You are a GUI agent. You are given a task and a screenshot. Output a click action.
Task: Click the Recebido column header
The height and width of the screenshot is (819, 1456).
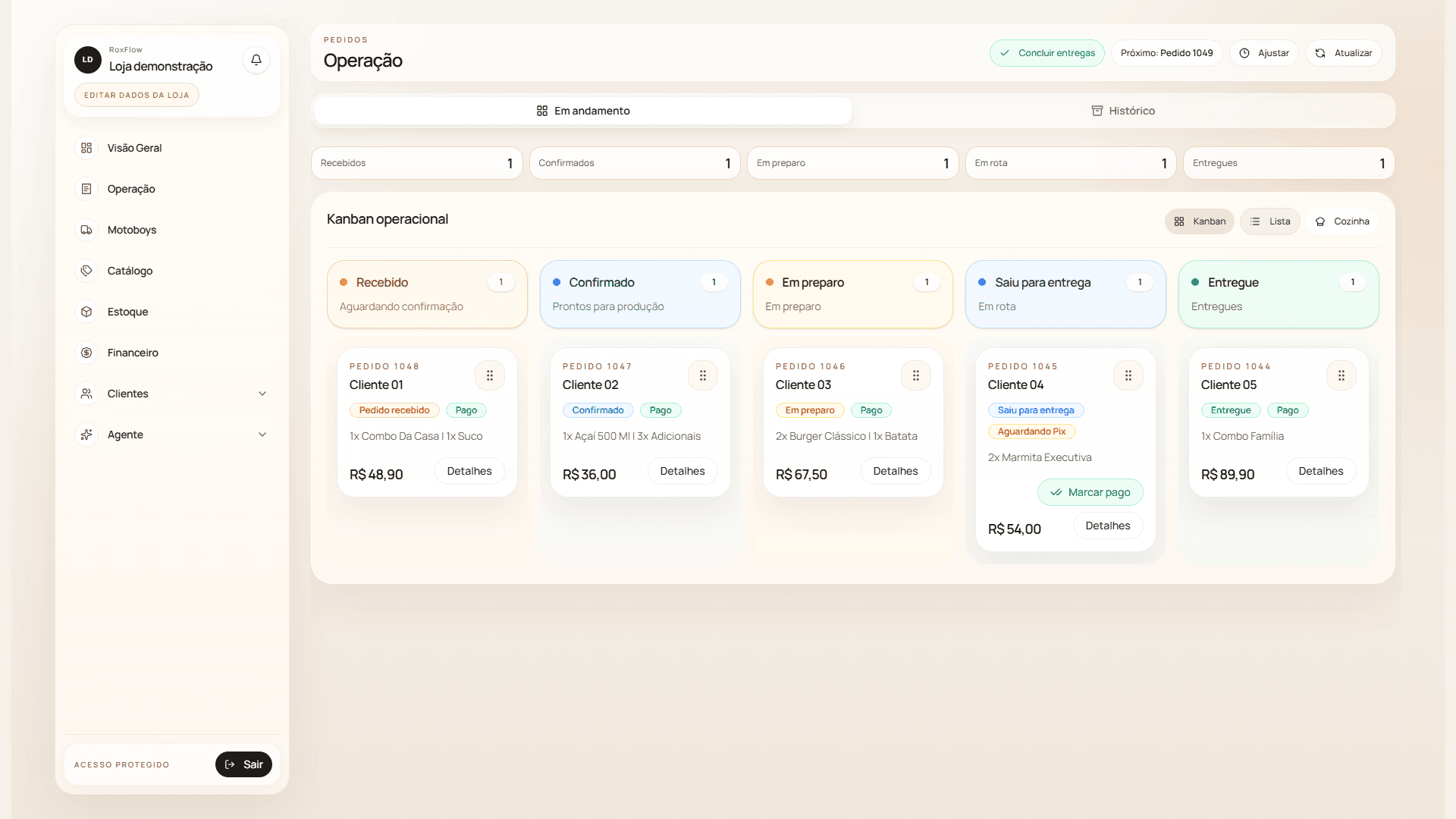427,294
